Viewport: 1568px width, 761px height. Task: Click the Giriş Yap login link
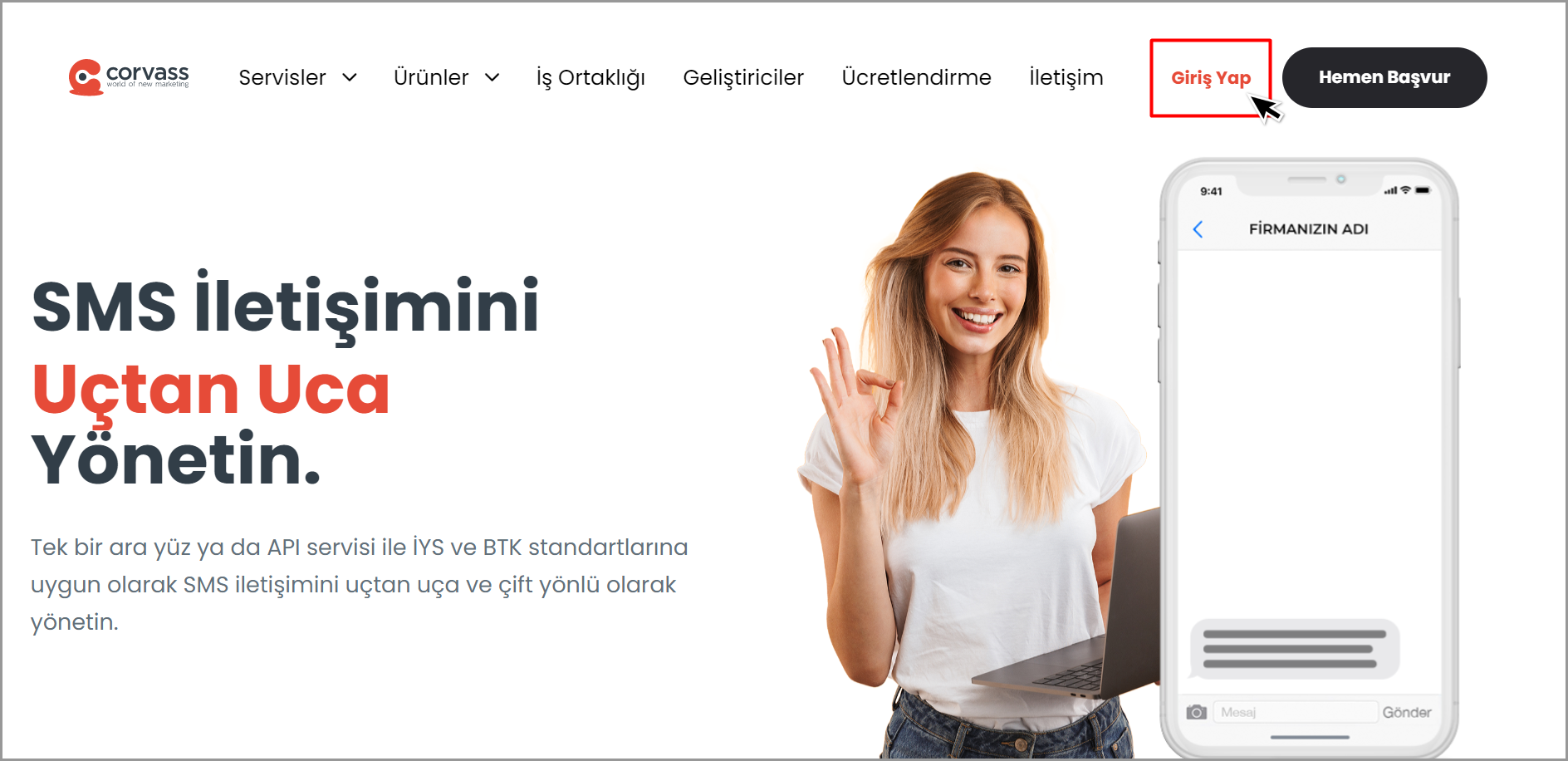click(1211, 78)
